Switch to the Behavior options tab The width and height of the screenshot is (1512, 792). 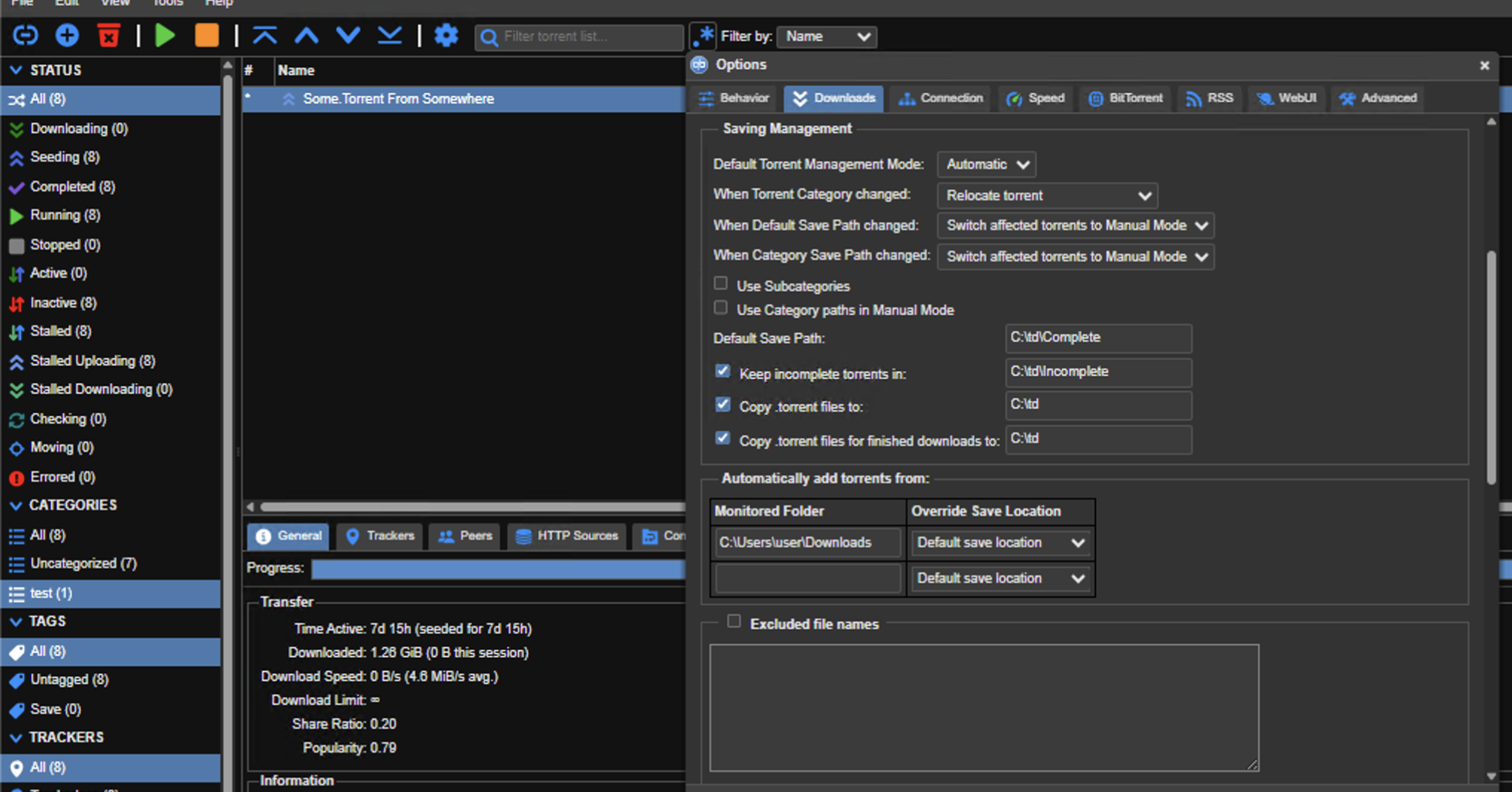734,98
